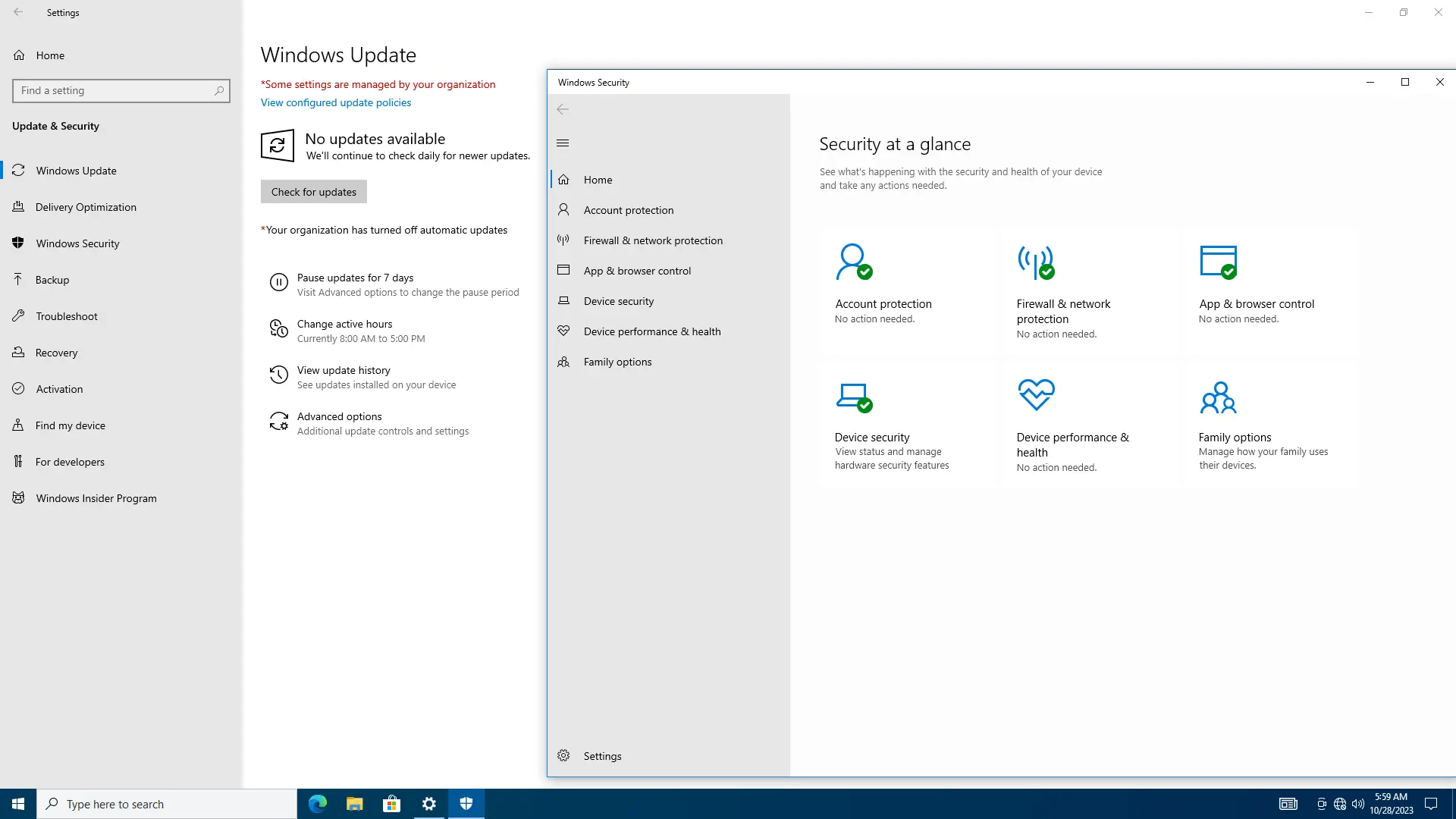This screenshot has height=819, width=1456.
Task: Click Check for updates button
Action: tap(313, 192)
